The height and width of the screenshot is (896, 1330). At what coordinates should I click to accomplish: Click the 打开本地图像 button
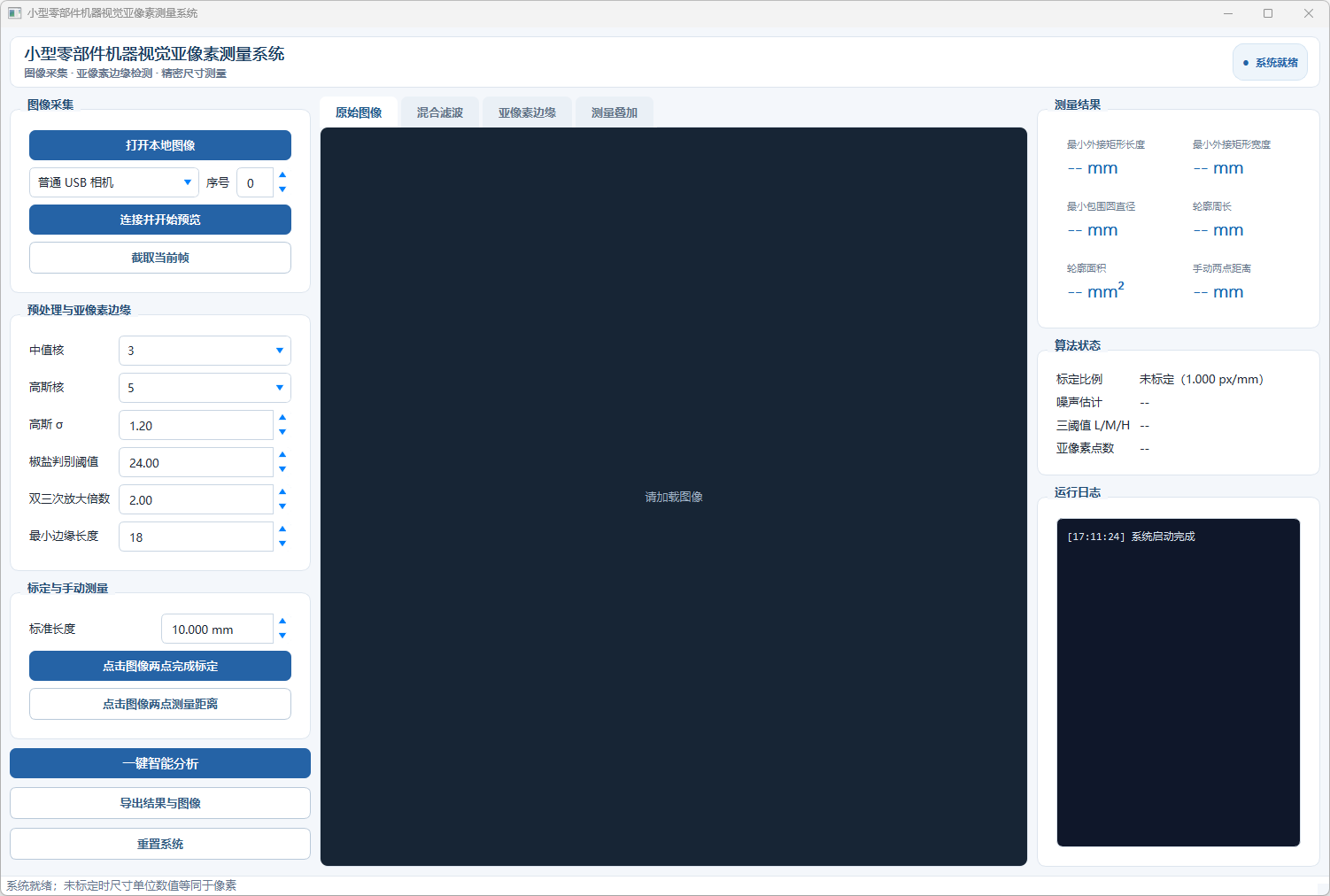[x=160, y=145]
